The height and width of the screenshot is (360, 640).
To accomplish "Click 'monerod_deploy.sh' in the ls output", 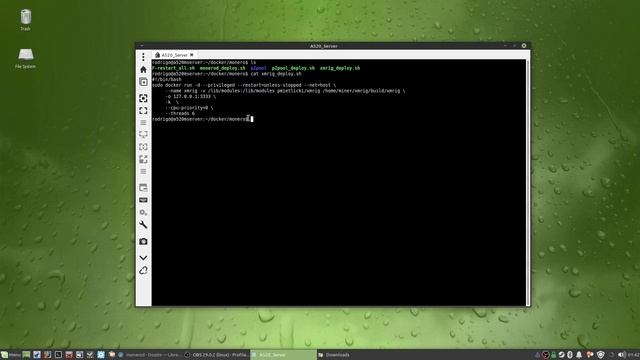I will tap(222, 68).
